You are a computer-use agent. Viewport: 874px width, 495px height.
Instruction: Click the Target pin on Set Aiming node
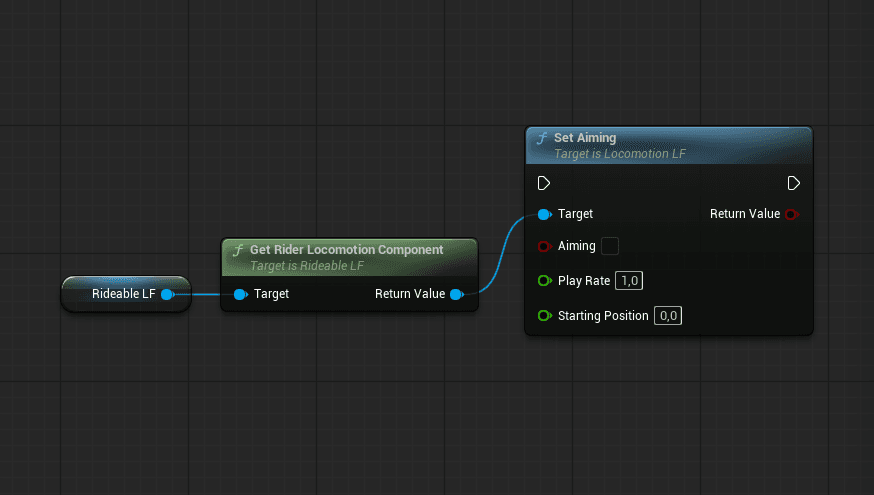tap(544, 214)
